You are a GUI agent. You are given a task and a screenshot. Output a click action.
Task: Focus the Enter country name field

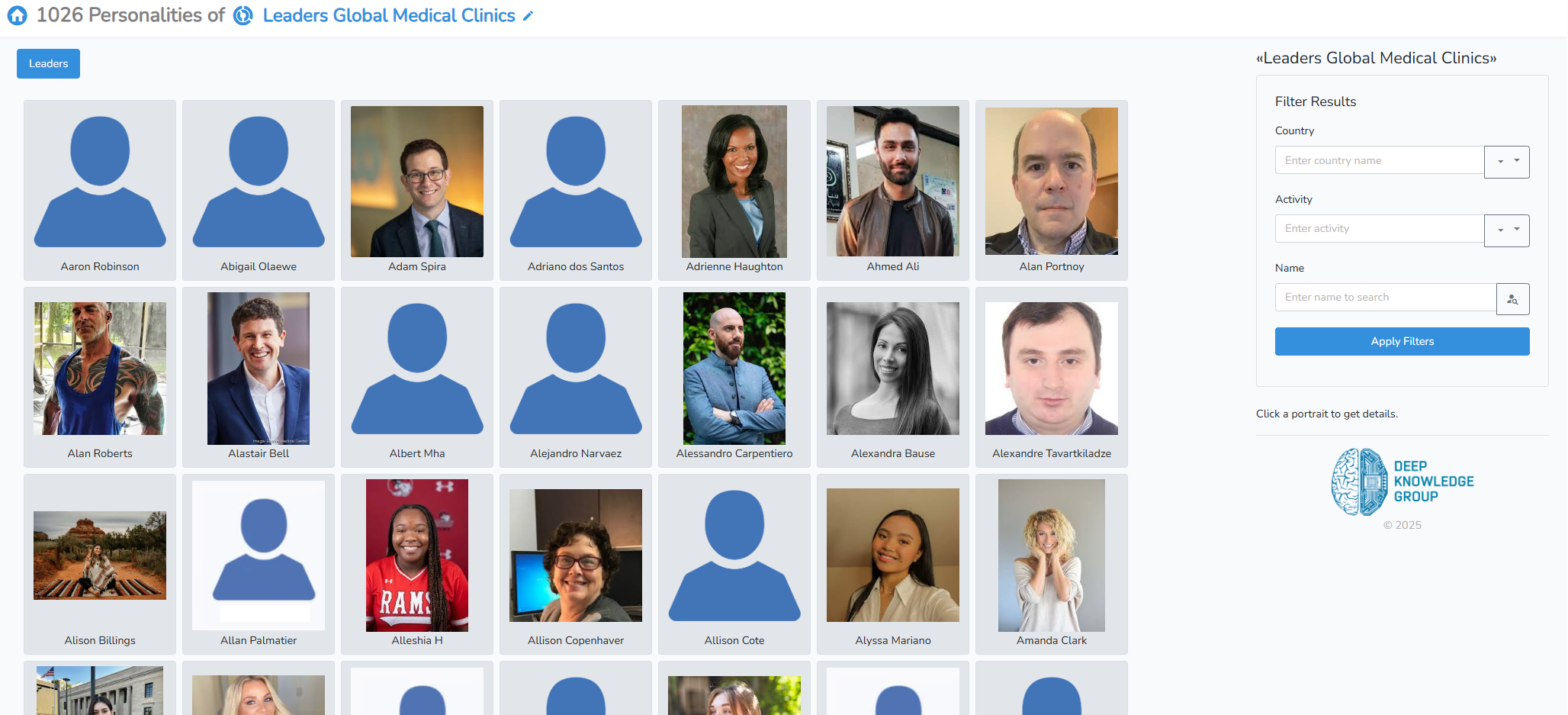click(x=1380, y=160)
